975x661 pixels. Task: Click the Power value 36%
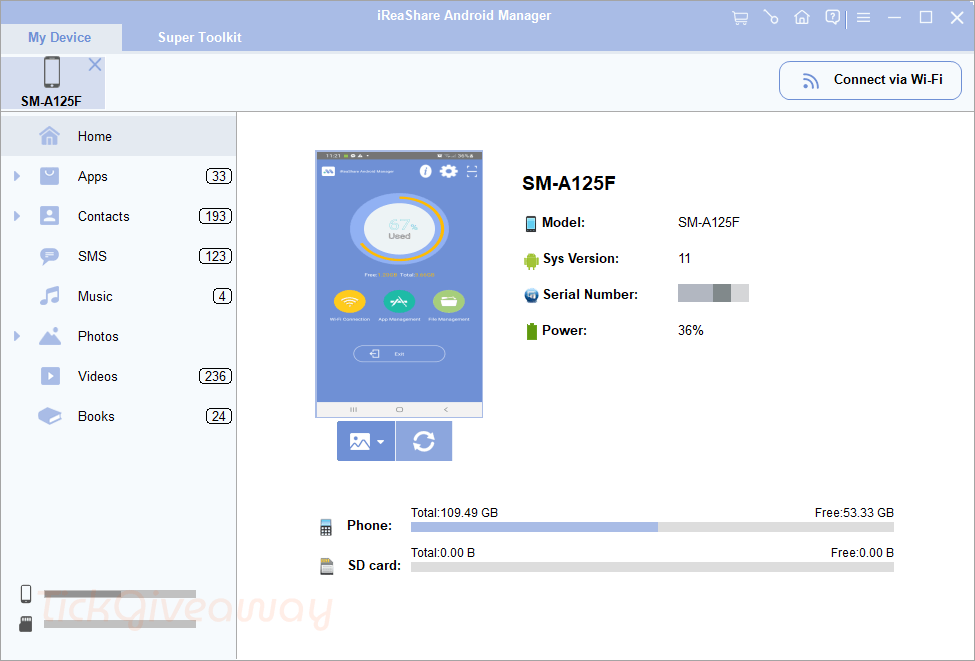point(691,331)
